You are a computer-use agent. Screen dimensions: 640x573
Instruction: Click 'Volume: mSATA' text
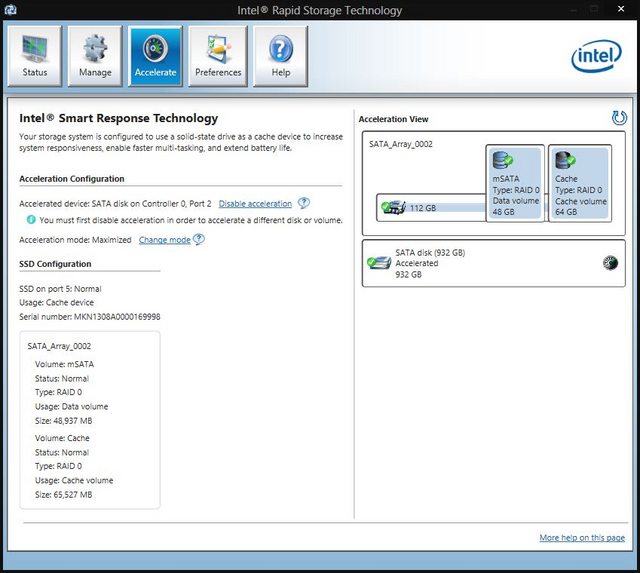64,364
